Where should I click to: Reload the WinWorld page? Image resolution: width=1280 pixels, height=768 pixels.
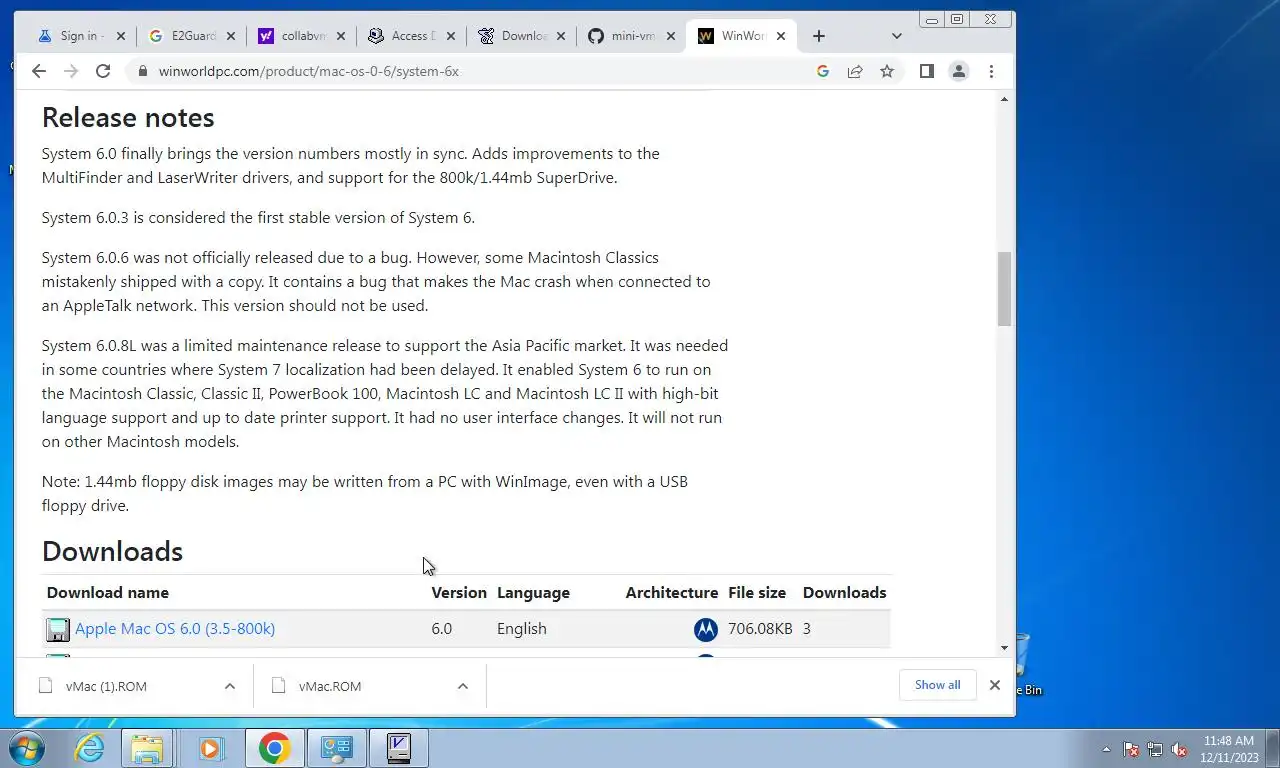103,71
